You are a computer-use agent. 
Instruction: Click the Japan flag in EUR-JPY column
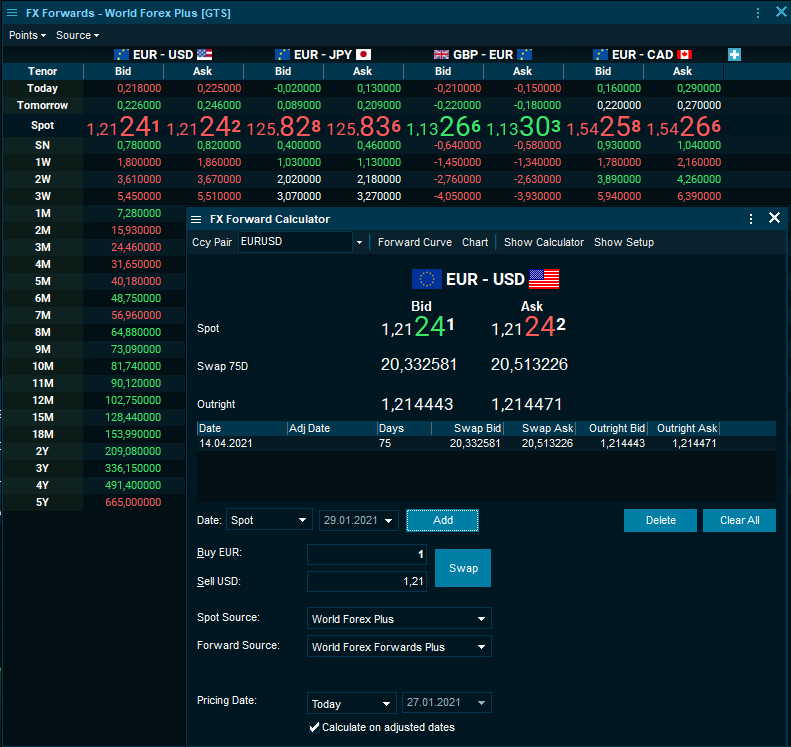pyautogui.click(x=364, y=54)
